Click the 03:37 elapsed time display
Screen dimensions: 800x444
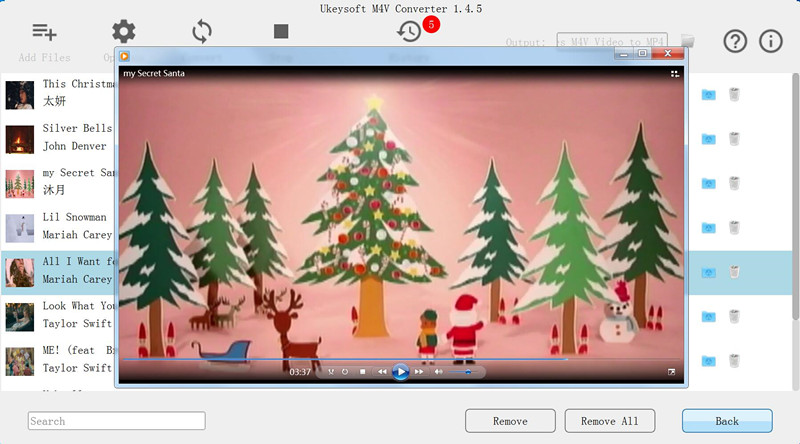299,372
